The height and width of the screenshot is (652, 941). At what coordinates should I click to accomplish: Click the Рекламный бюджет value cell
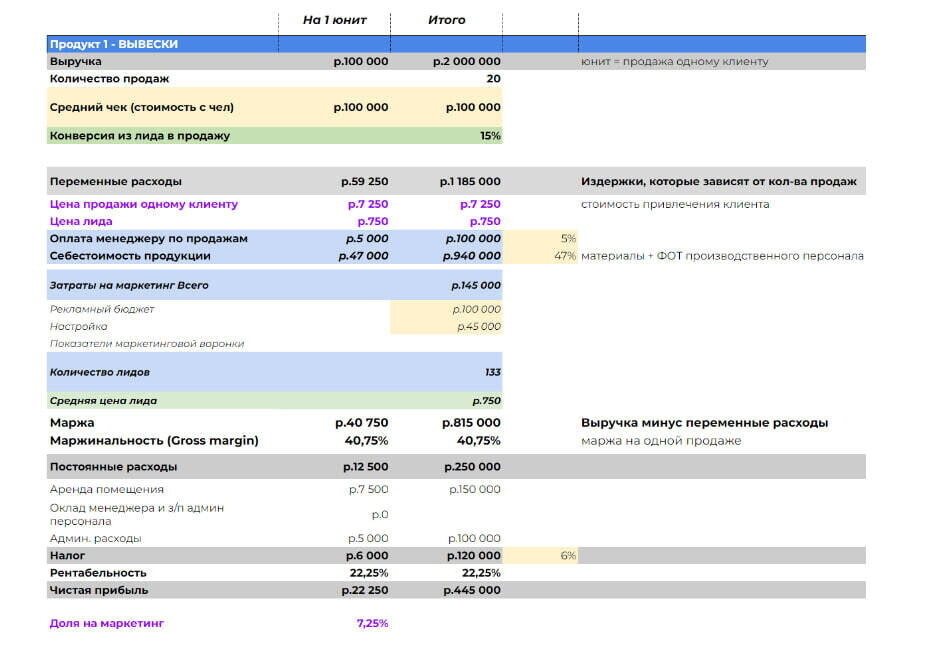(x=475, y=310)
